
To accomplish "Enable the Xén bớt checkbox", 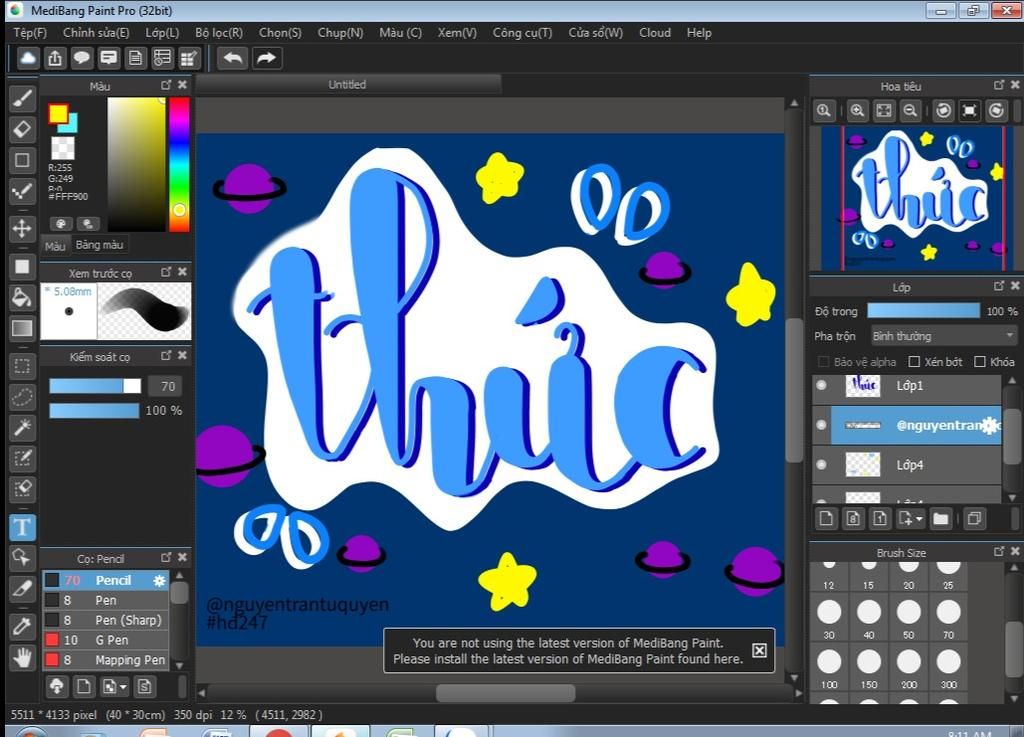I will [x=914, y=362].
